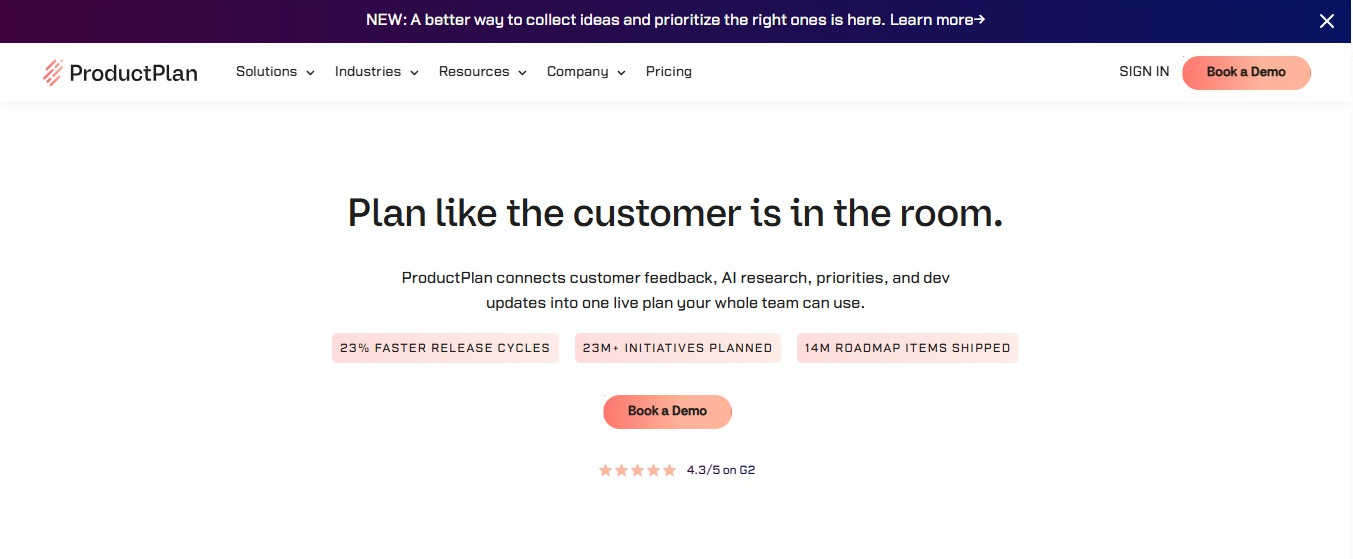Expand the Company dropdown chevron
The width and height of the screenshot is (1353, 559).
621,73
